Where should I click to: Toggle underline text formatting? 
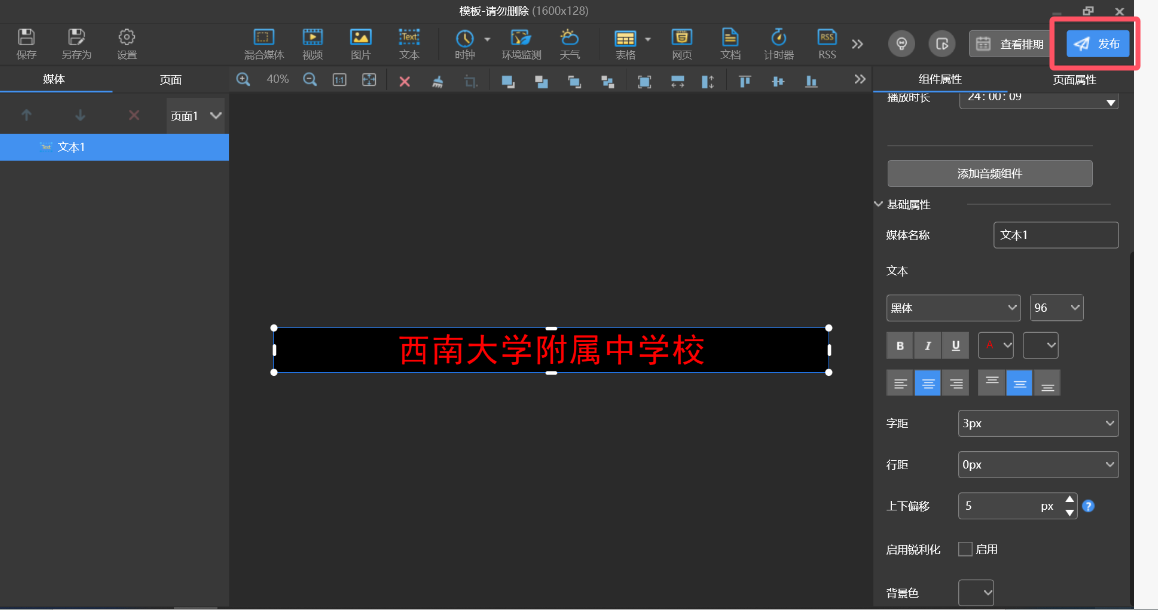(956, 345)
